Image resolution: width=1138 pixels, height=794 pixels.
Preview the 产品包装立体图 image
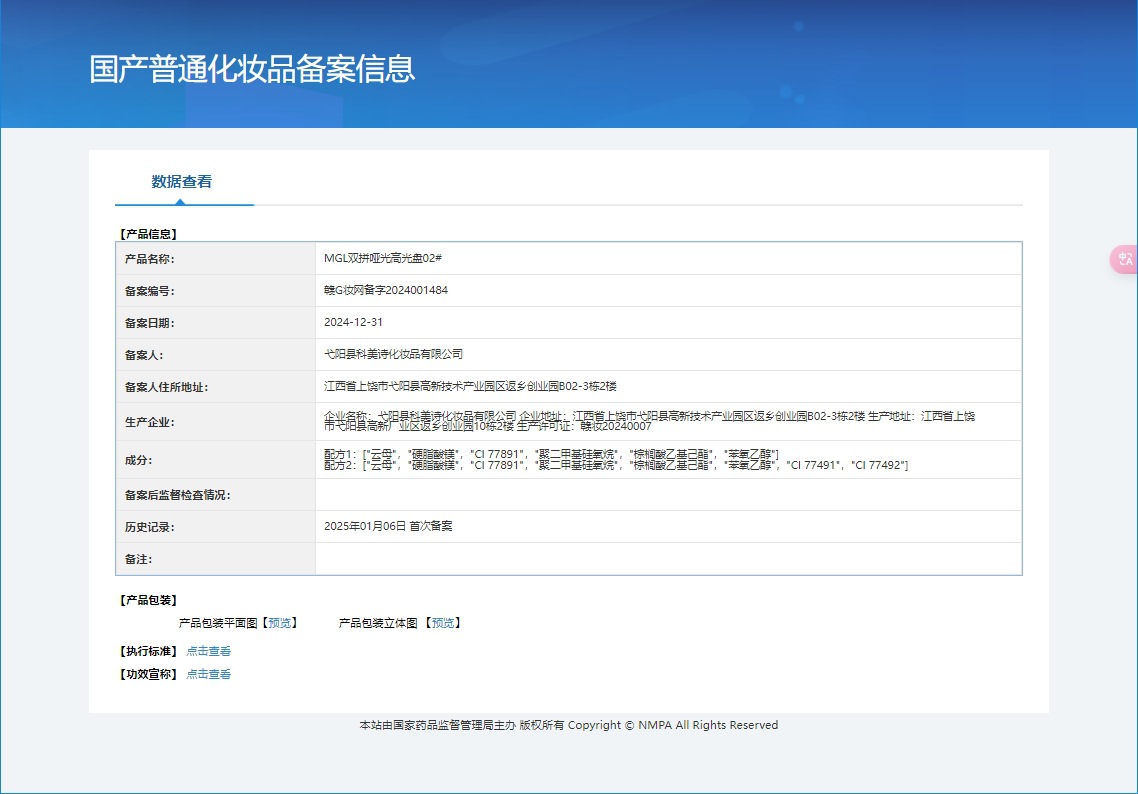pos(443,623)
